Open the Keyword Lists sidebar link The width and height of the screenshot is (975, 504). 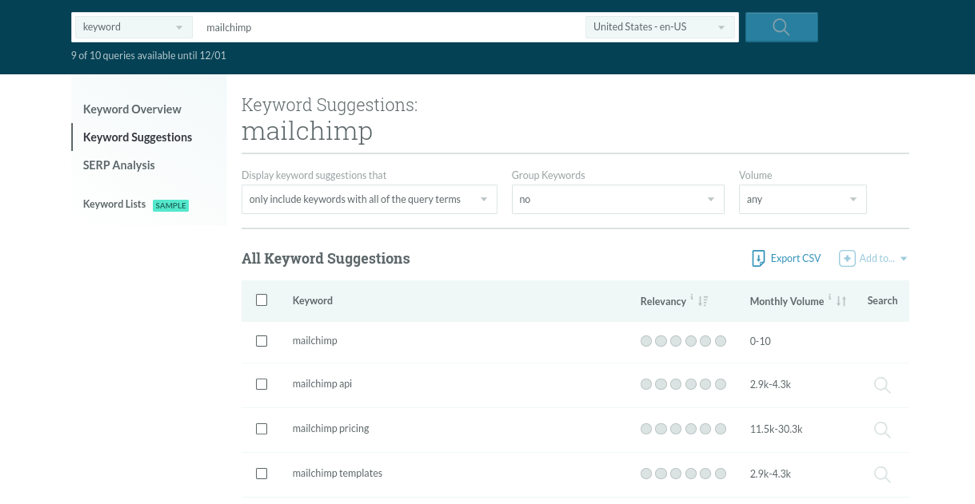pos(114,204)
